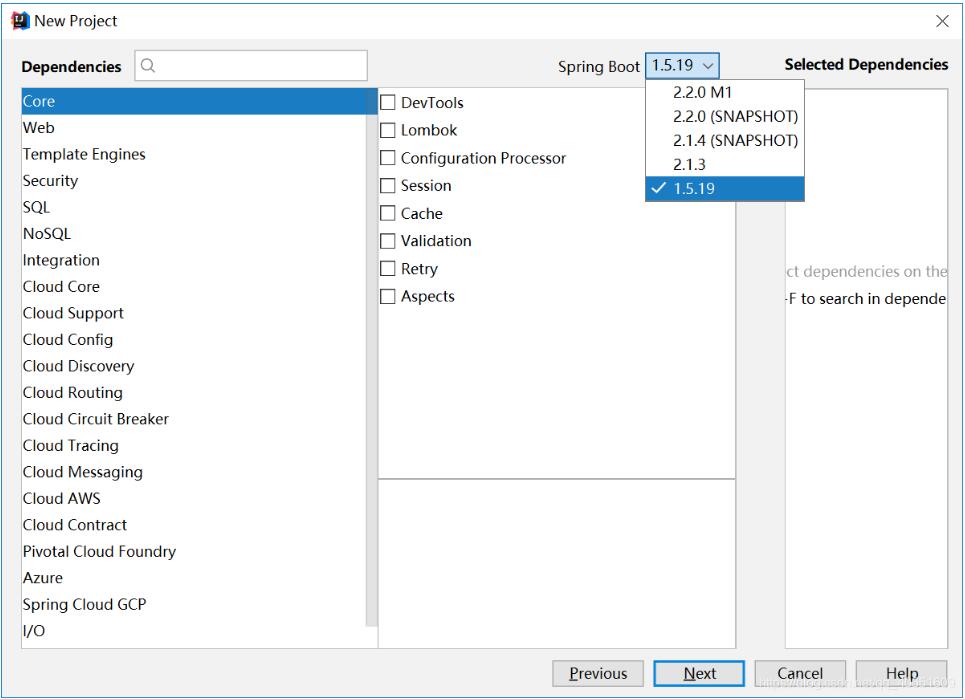Check the Lombok dependency
This screenshot has height=699, width=965.
[388, 131]
